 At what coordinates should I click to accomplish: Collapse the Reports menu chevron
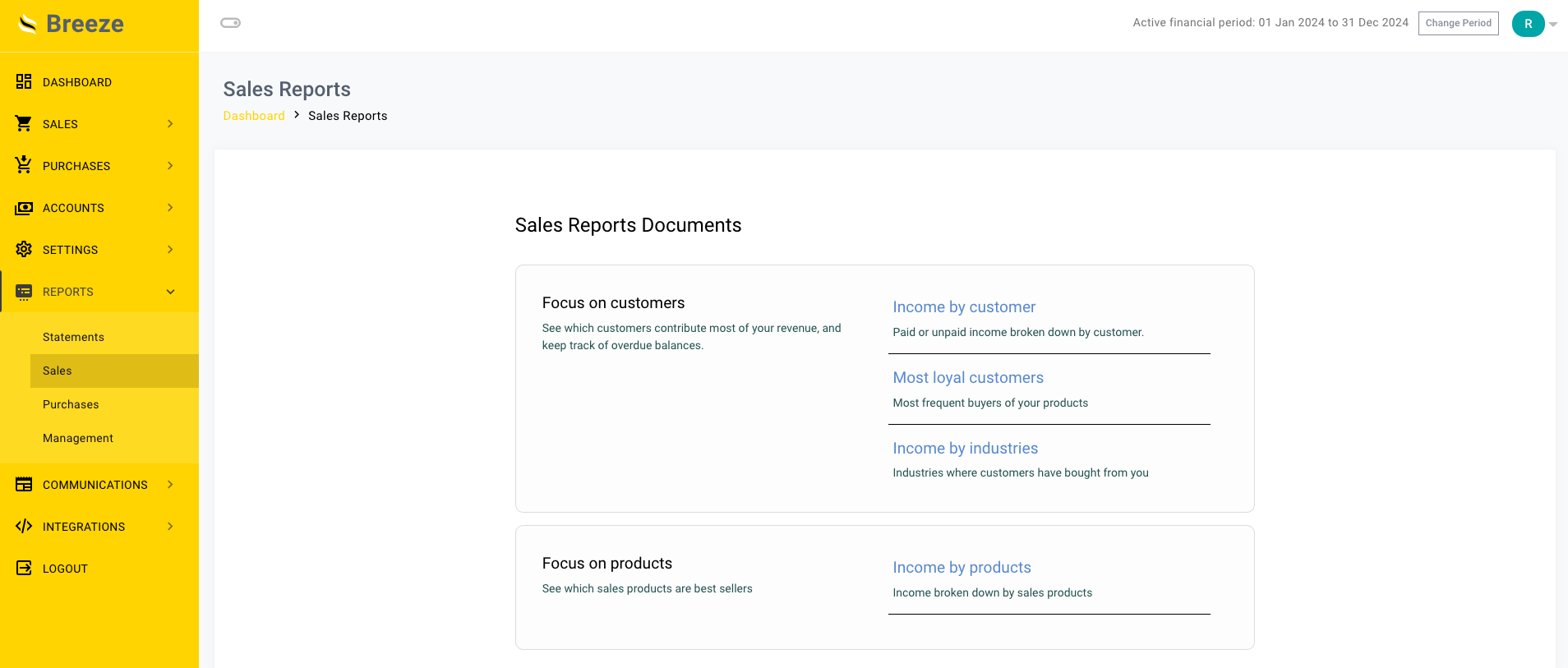point(170,292)
